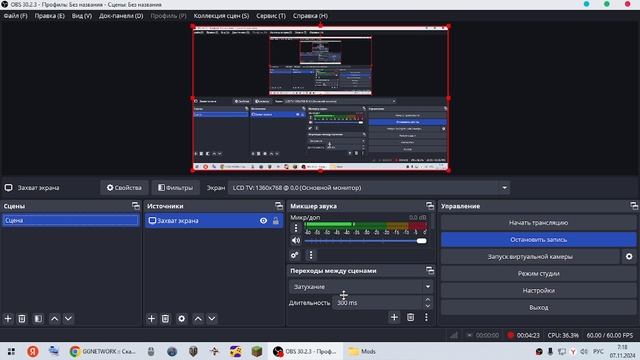
Task: Open transition properties three-dot menu
Action: click(427, 317)
